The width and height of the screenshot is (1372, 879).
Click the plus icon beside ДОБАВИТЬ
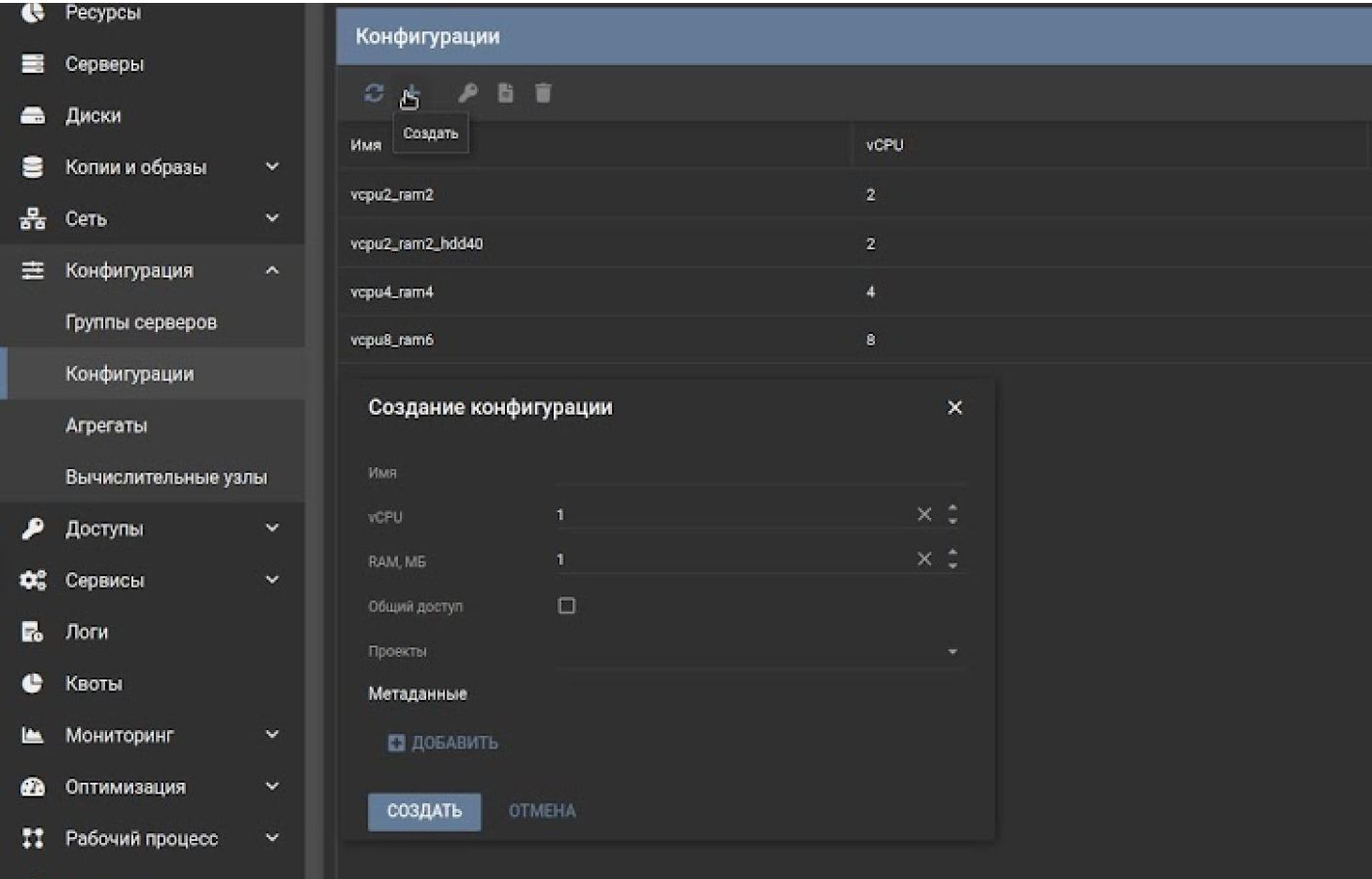point(396,743)
